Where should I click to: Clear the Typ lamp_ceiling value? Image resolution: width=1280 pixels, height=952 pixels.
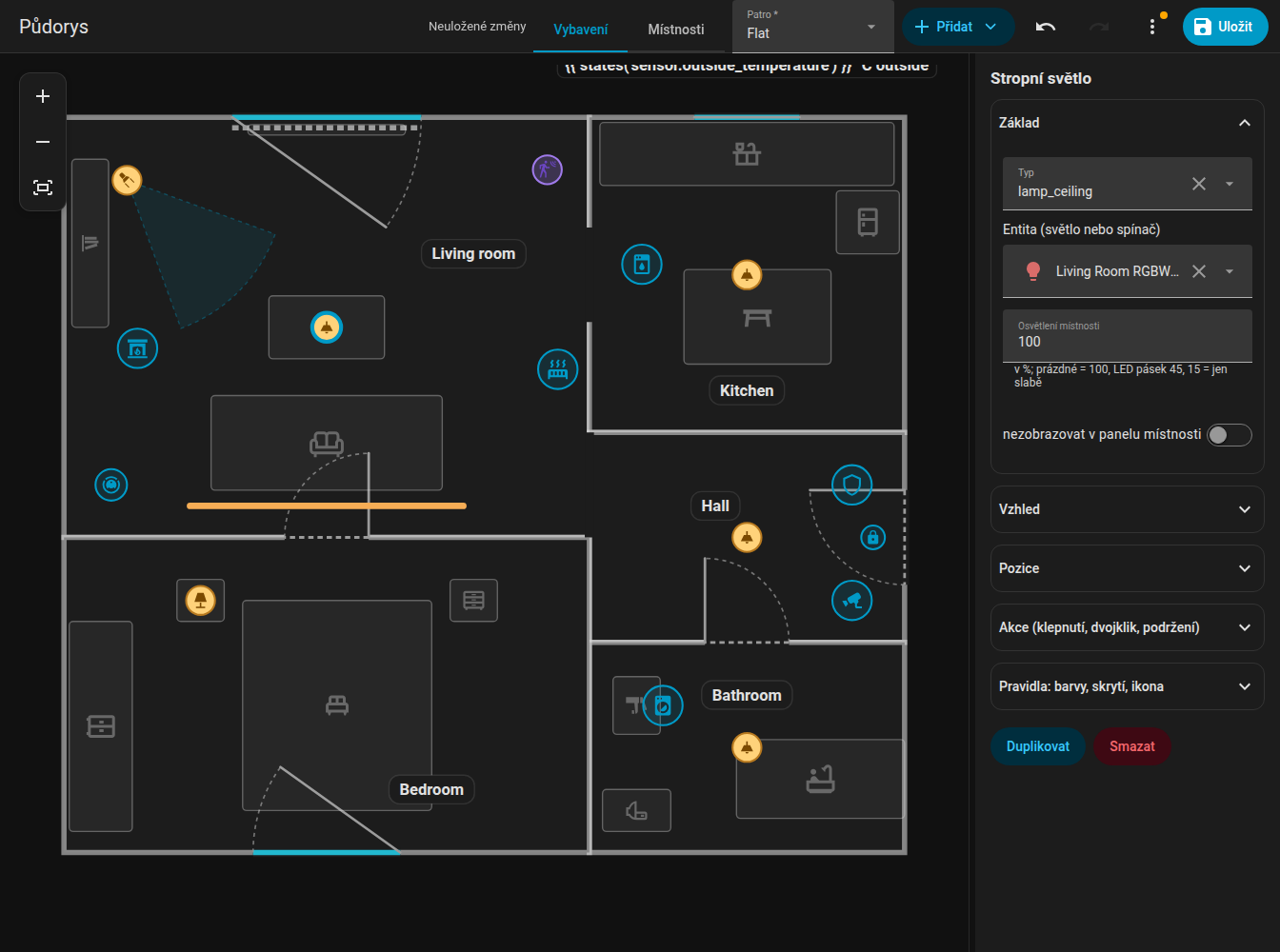coord(1199,184)
